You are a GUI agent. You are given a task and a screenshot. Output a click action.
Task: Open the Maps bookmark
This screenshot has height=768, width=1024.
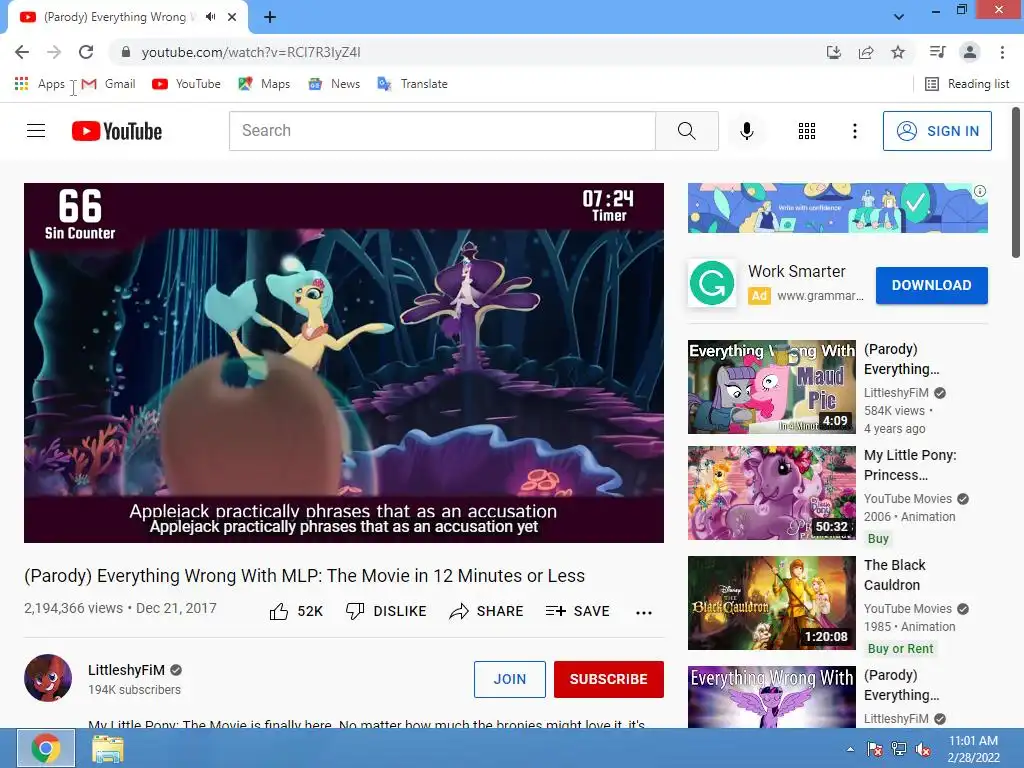coord(264,84)
